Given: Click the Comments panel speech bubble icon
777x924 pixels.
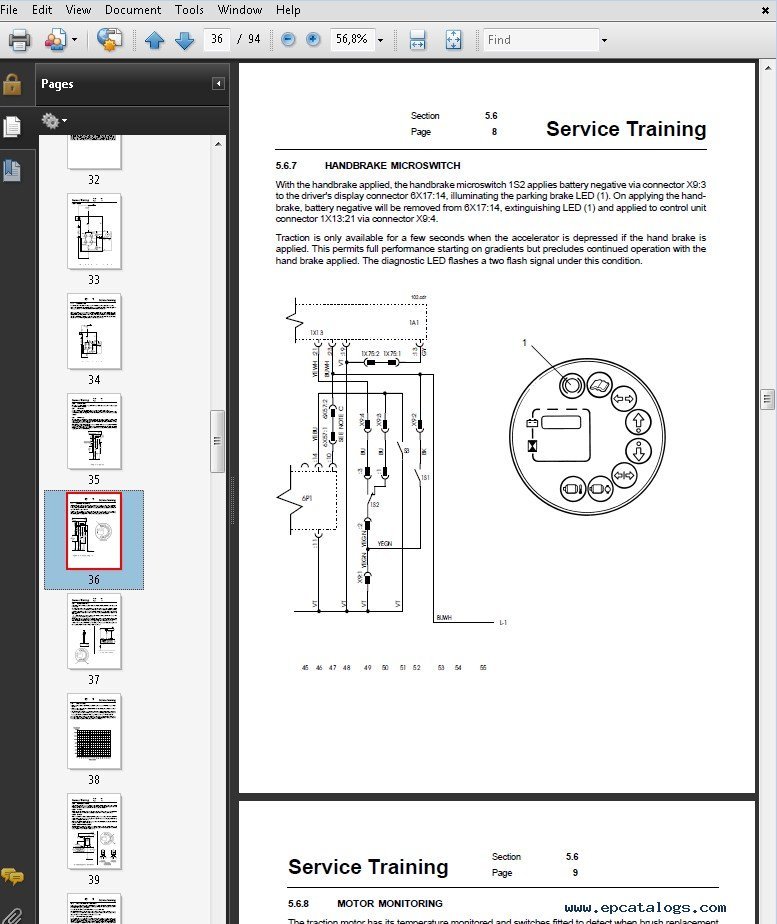Looking at the screenshot, I should [12, 876].
